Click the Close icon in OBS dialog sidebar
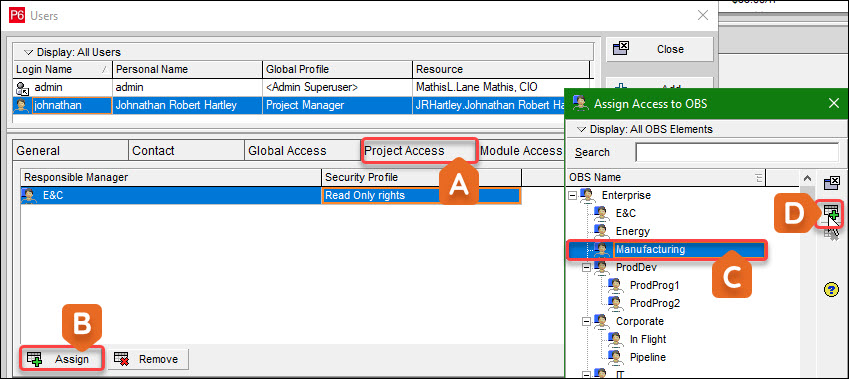Screen dimensions: 849x379 coord(831,183)
